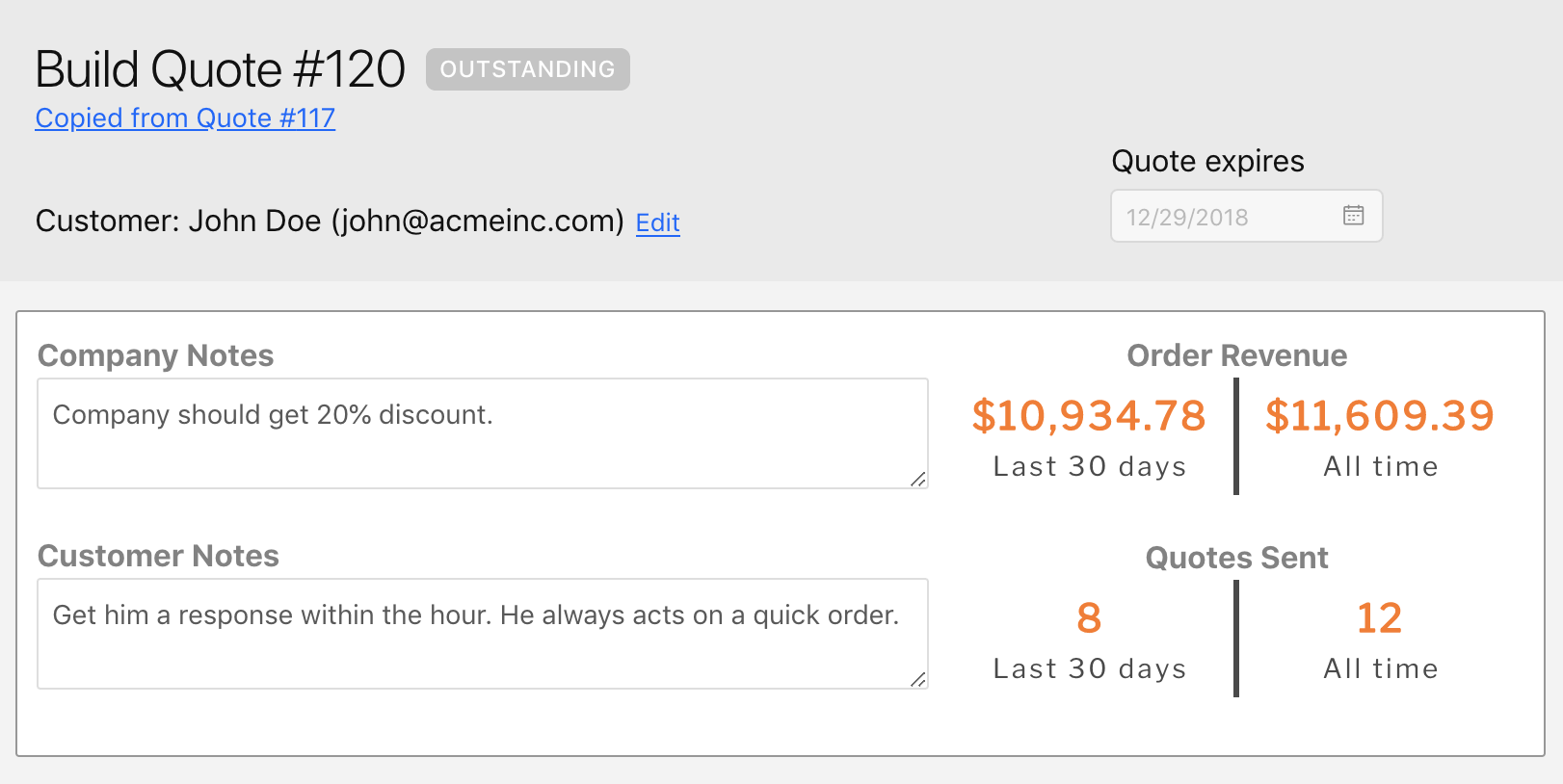The image size is (1563, 784).
Task: Click the Edit customer link
Action: (657, 223)
